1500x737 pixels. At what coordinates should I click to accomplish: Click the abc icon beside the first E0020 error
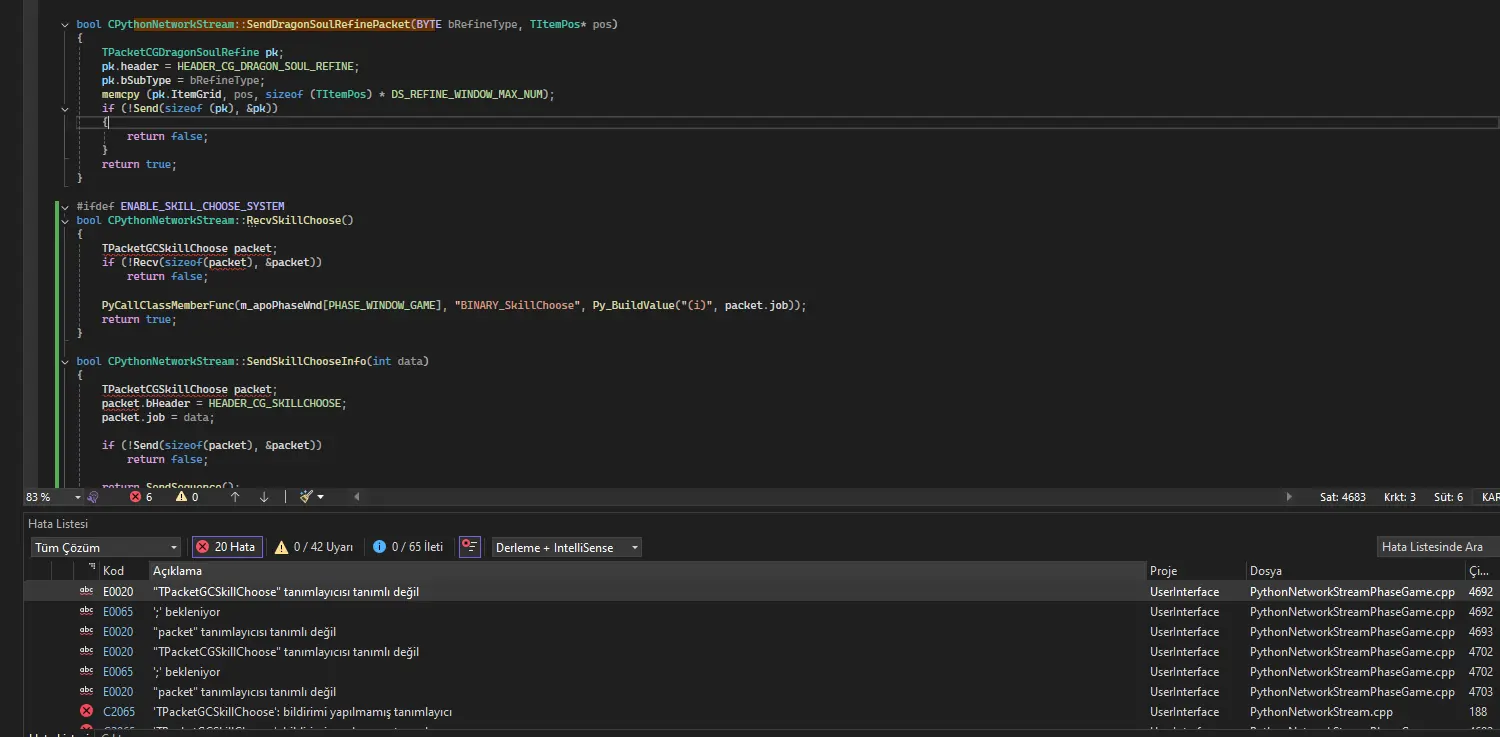pos(86,591)
